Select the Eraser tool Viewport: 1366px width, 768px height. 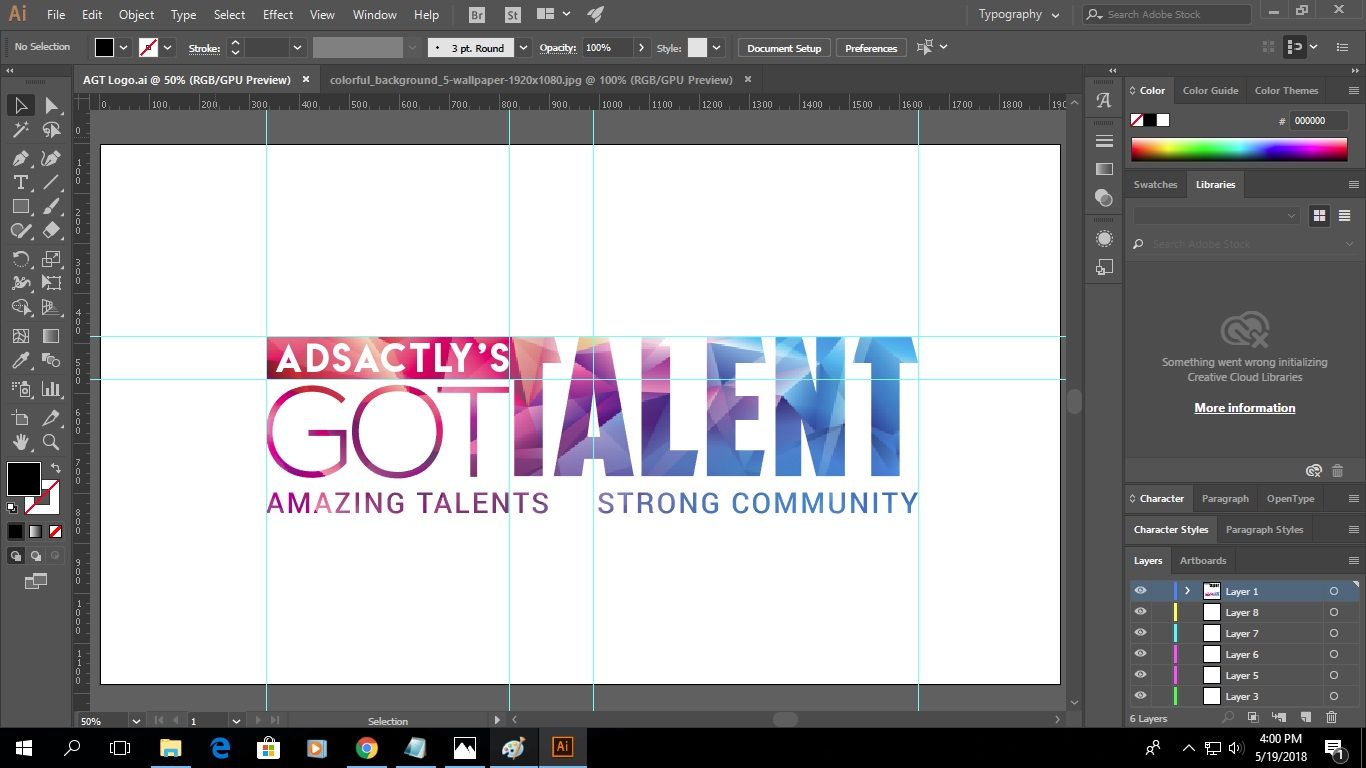[x=51, y=230]
